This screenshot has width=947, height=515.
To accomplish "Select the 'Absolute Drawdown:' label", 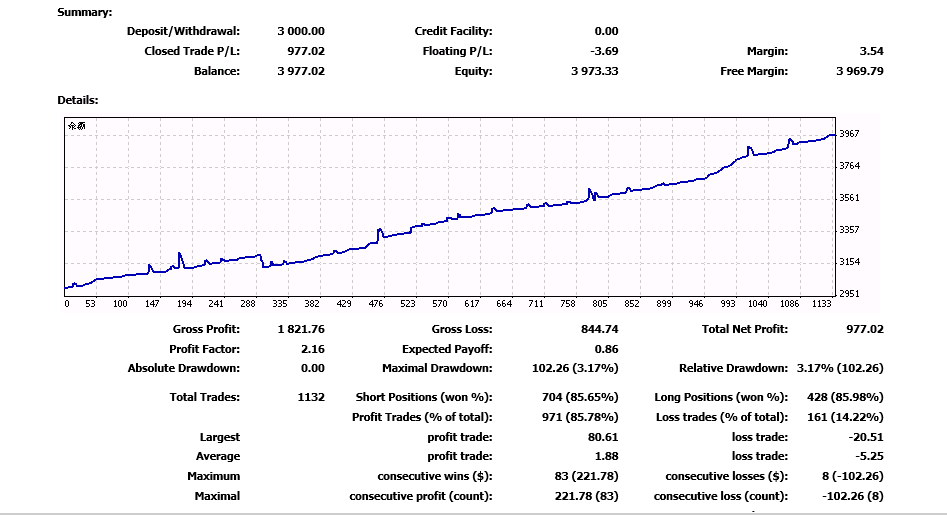I will (184, 368).
